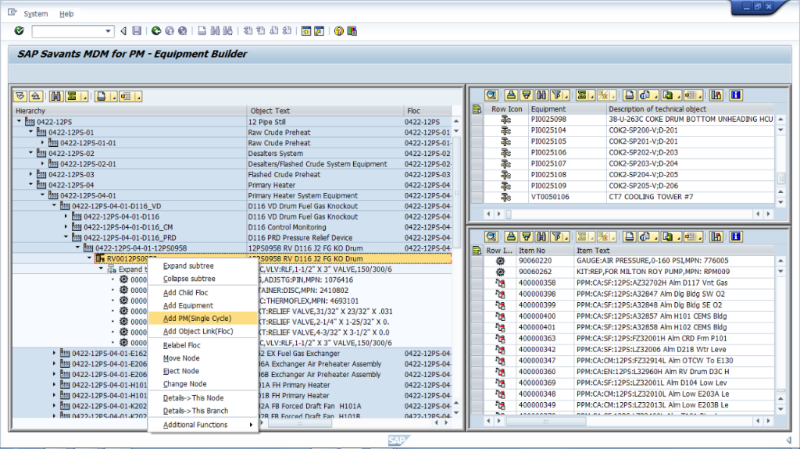Collapse all nodes icon in hierarchy toolbar

click(x=36, y=96)
